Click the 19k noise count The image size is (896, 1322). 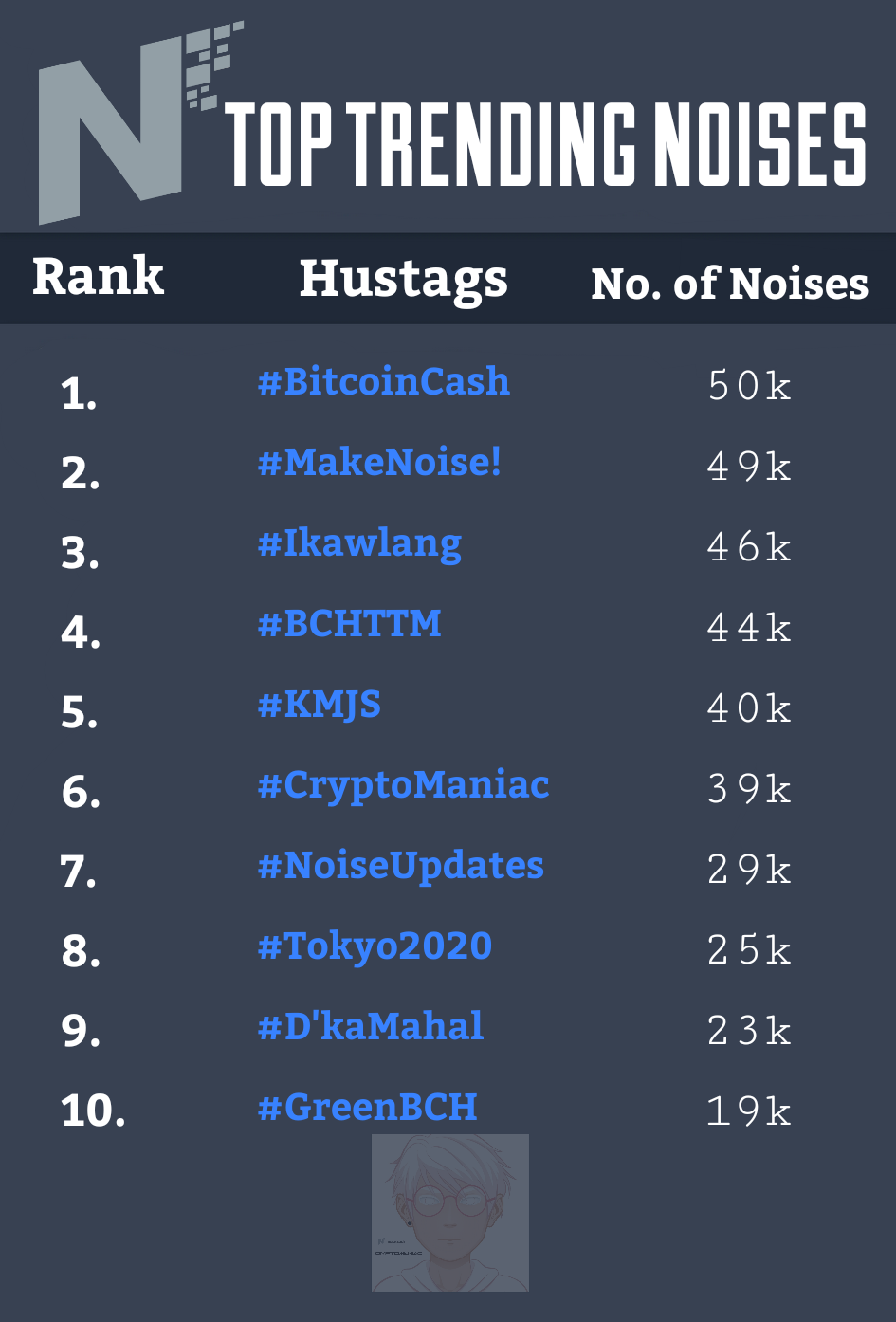749,1111
